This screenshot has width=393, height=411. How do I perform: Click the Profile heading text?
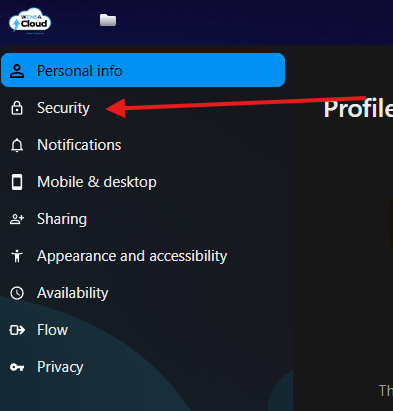pos(358,109)
